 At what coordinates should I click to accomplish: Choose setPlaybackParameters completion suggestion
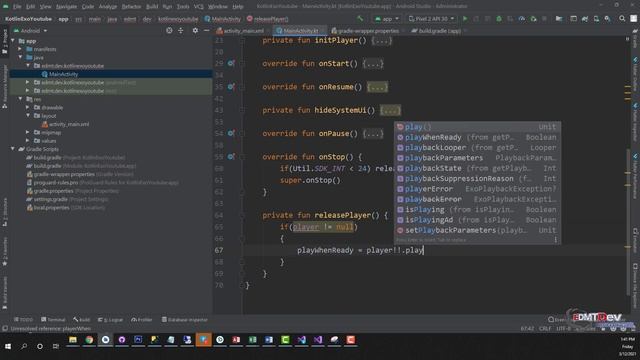477,230
